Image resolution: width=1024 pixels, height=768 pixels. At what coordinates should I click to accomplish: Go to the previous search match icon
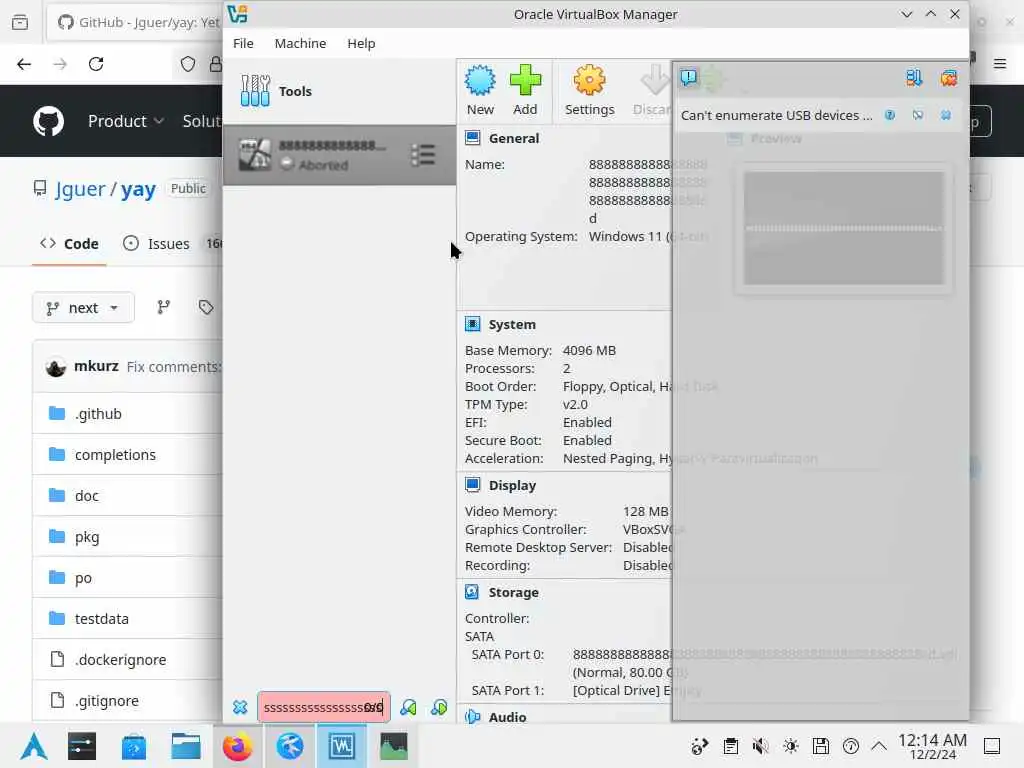coord(408,707)
